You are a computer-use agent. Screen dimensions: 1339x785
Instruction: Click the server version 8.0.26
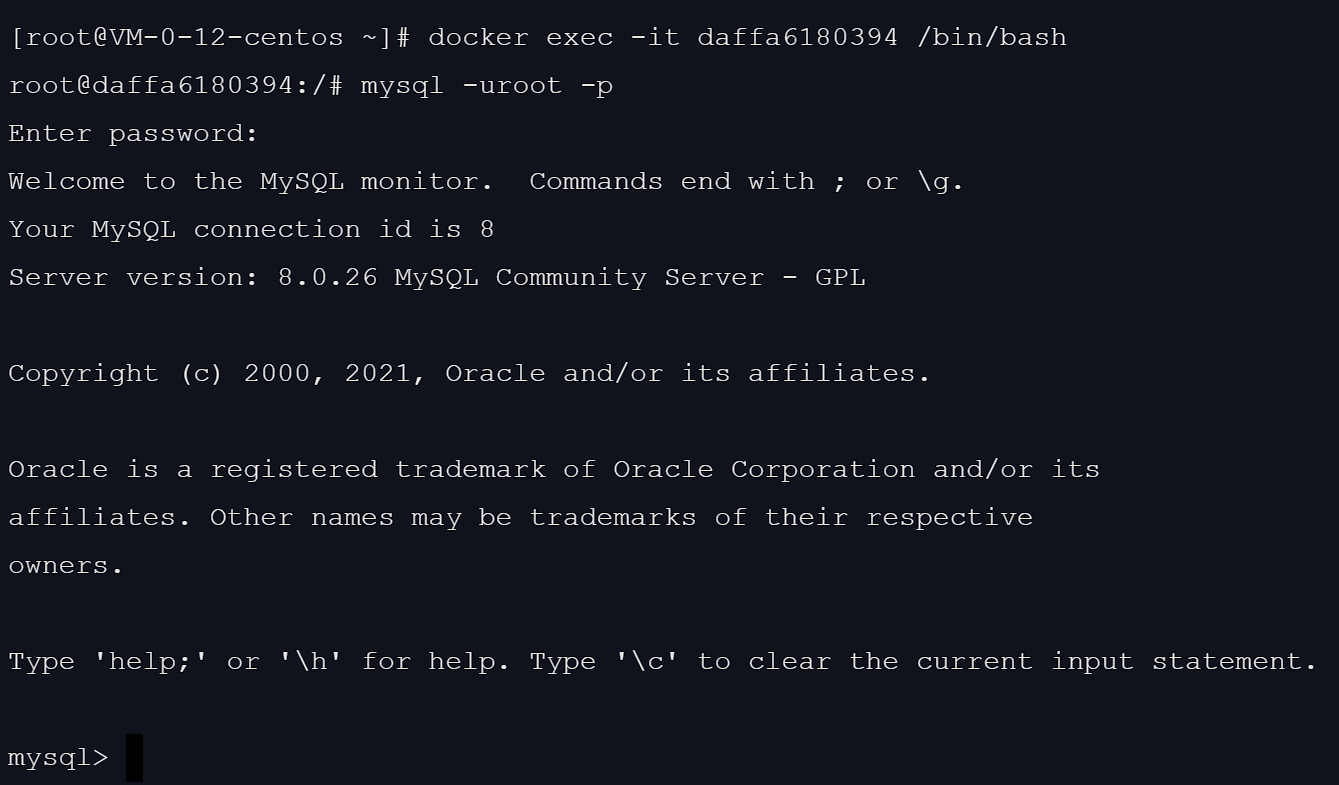coord(327,278)
